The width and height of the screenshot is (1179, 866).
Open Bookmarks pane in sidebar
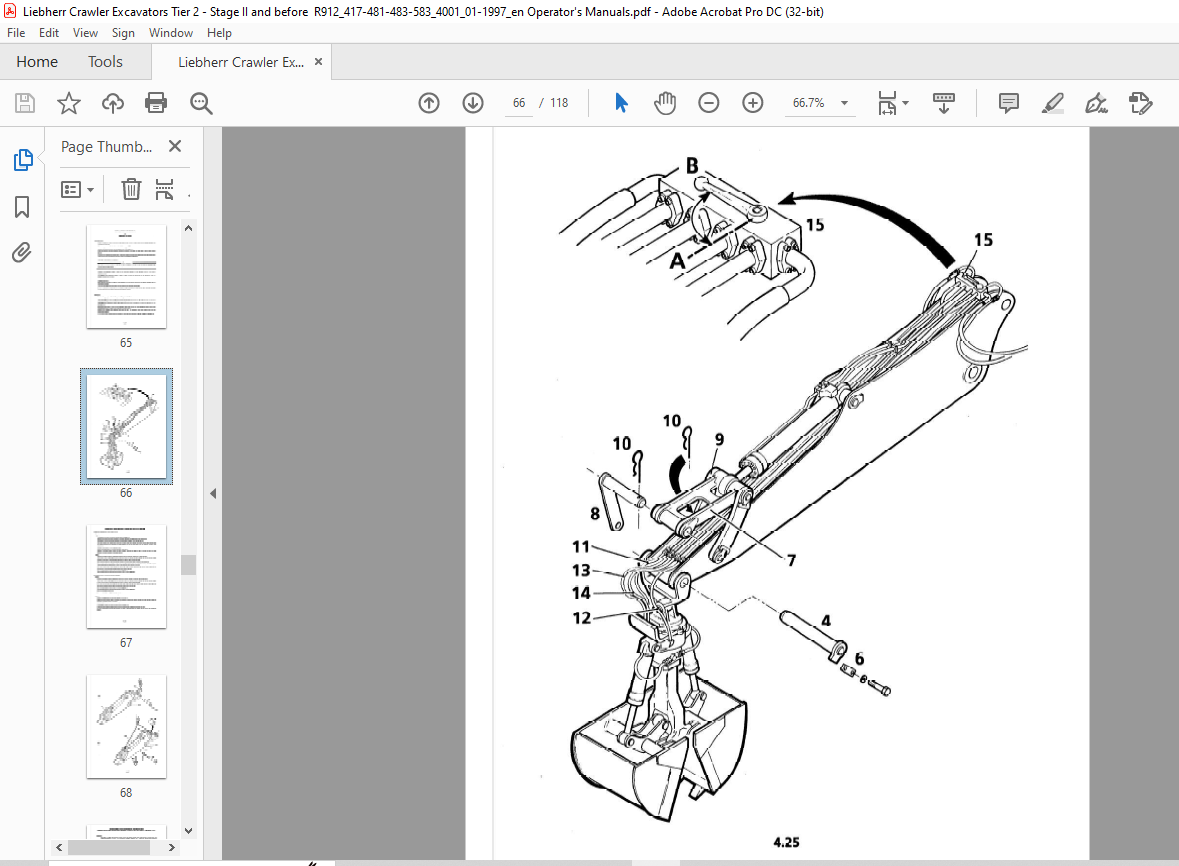pyautogui.click(x=22, y=207)
